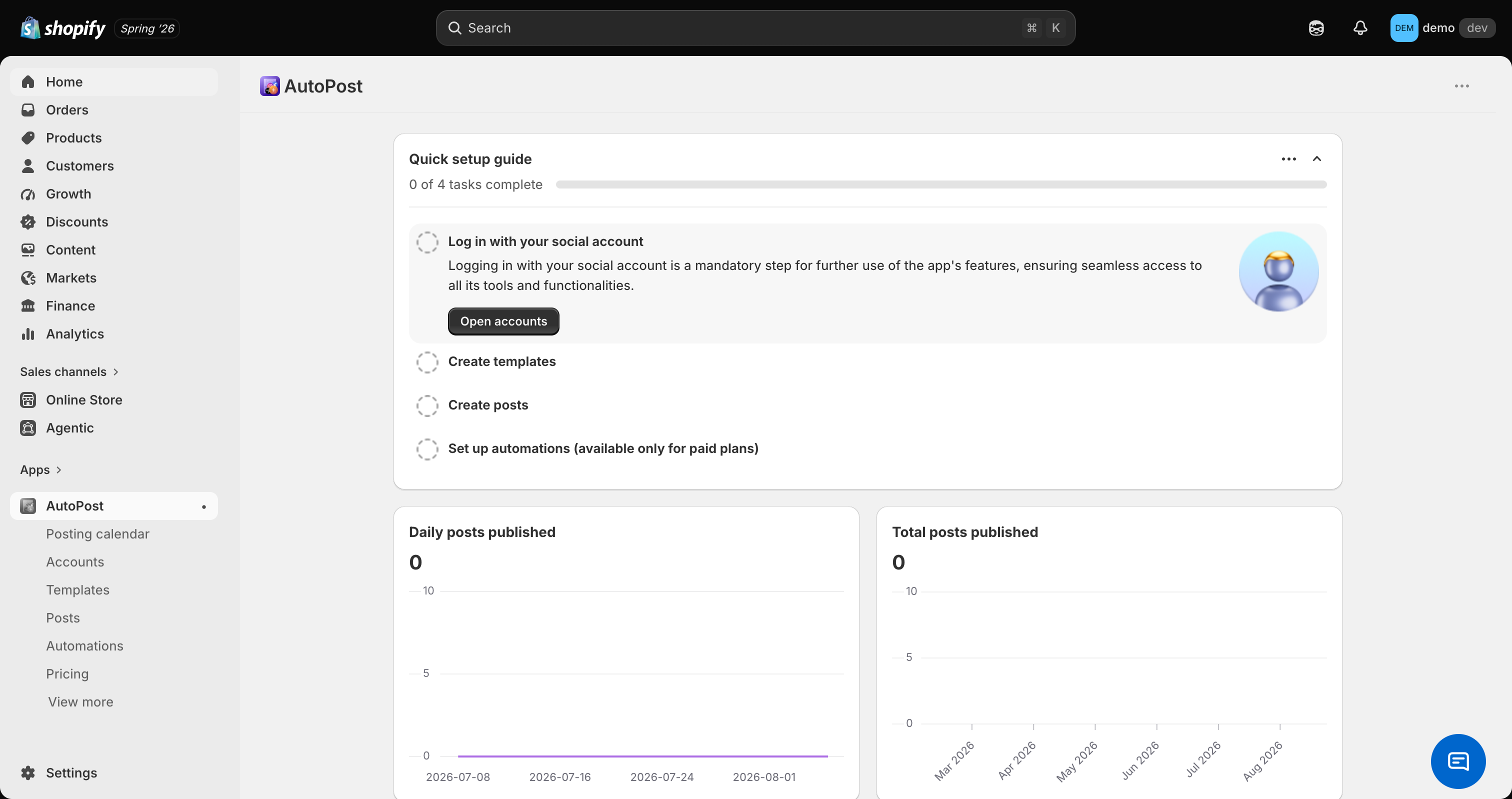Expand the Apps section
The height and width of the screenshot is (799, 1512).
tap(40, 469)
